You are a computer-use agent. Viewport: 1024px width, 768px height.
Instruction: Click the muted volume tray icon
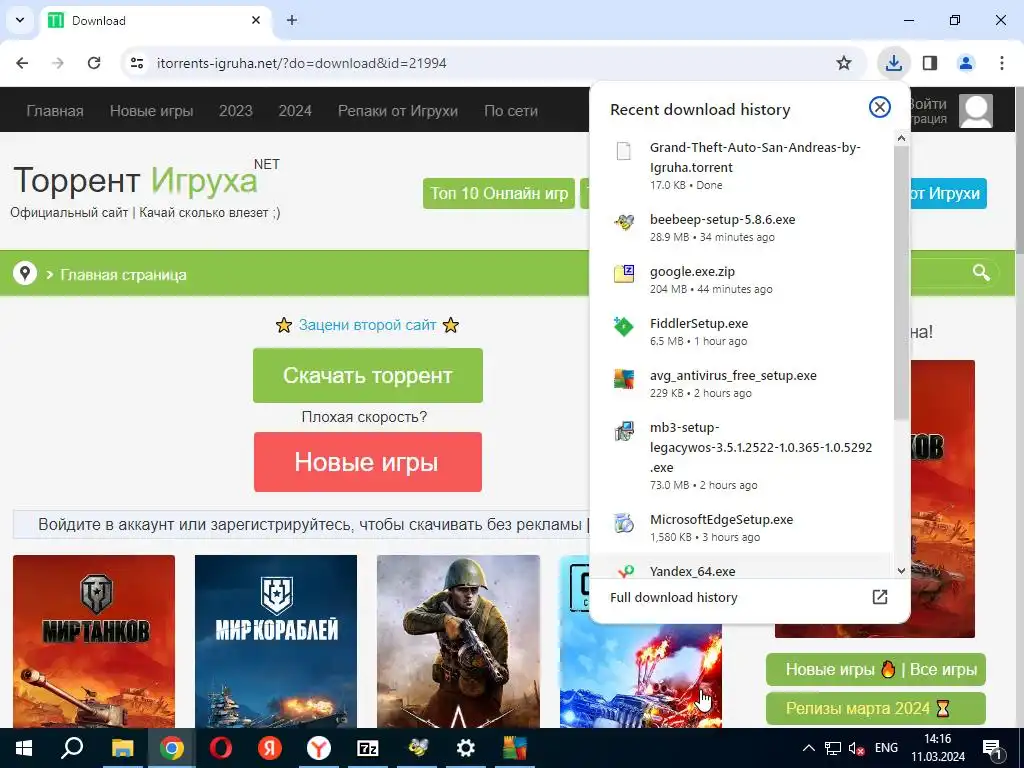click(x=856, y=748)
